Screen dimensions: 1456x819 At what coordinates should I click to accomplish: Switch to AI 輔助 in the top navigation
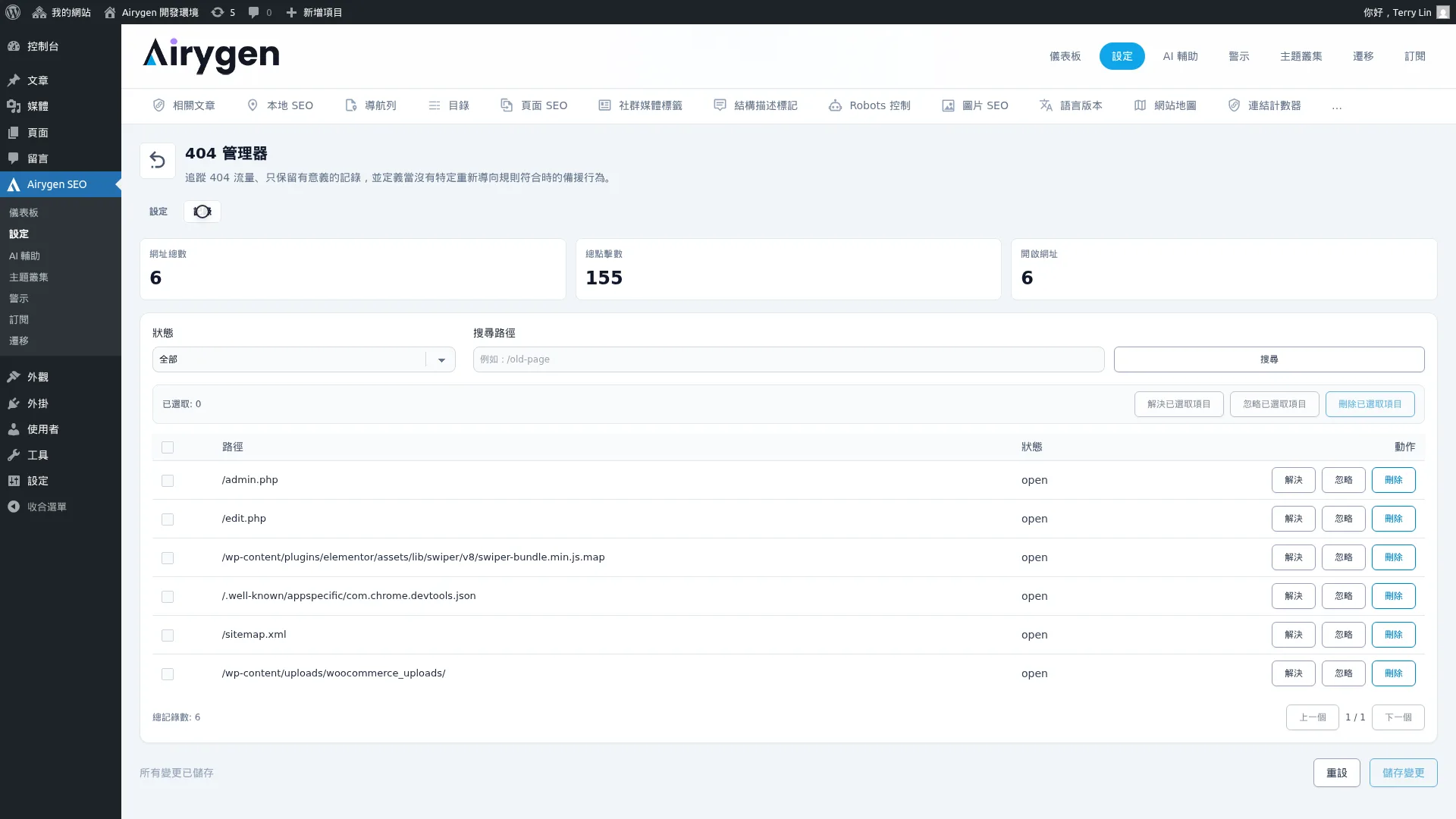(x=1181, y=56)
